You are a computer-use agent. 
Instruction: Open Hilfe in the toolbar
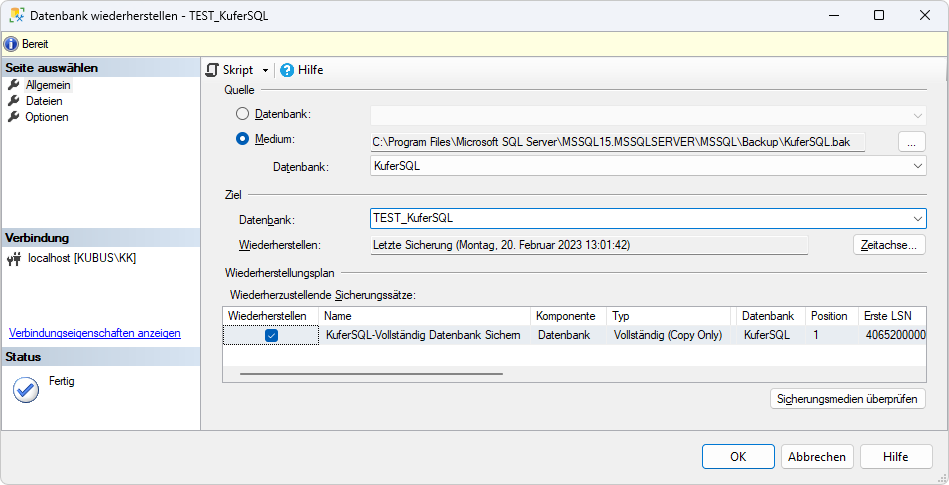click(302, 70)
